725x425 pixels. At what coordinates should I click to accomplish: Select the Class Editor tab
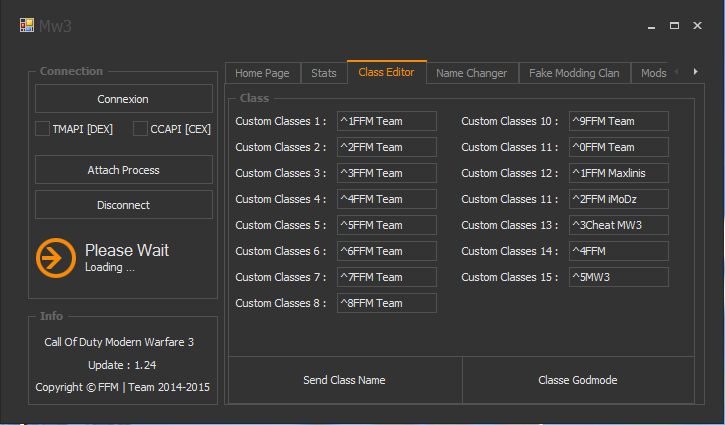(387, 72)
